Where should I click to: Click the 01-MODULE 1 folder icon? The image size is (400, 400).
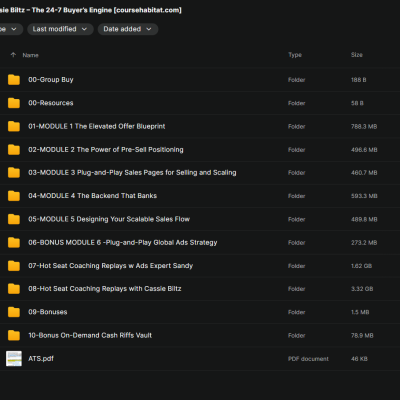[14, 126]
